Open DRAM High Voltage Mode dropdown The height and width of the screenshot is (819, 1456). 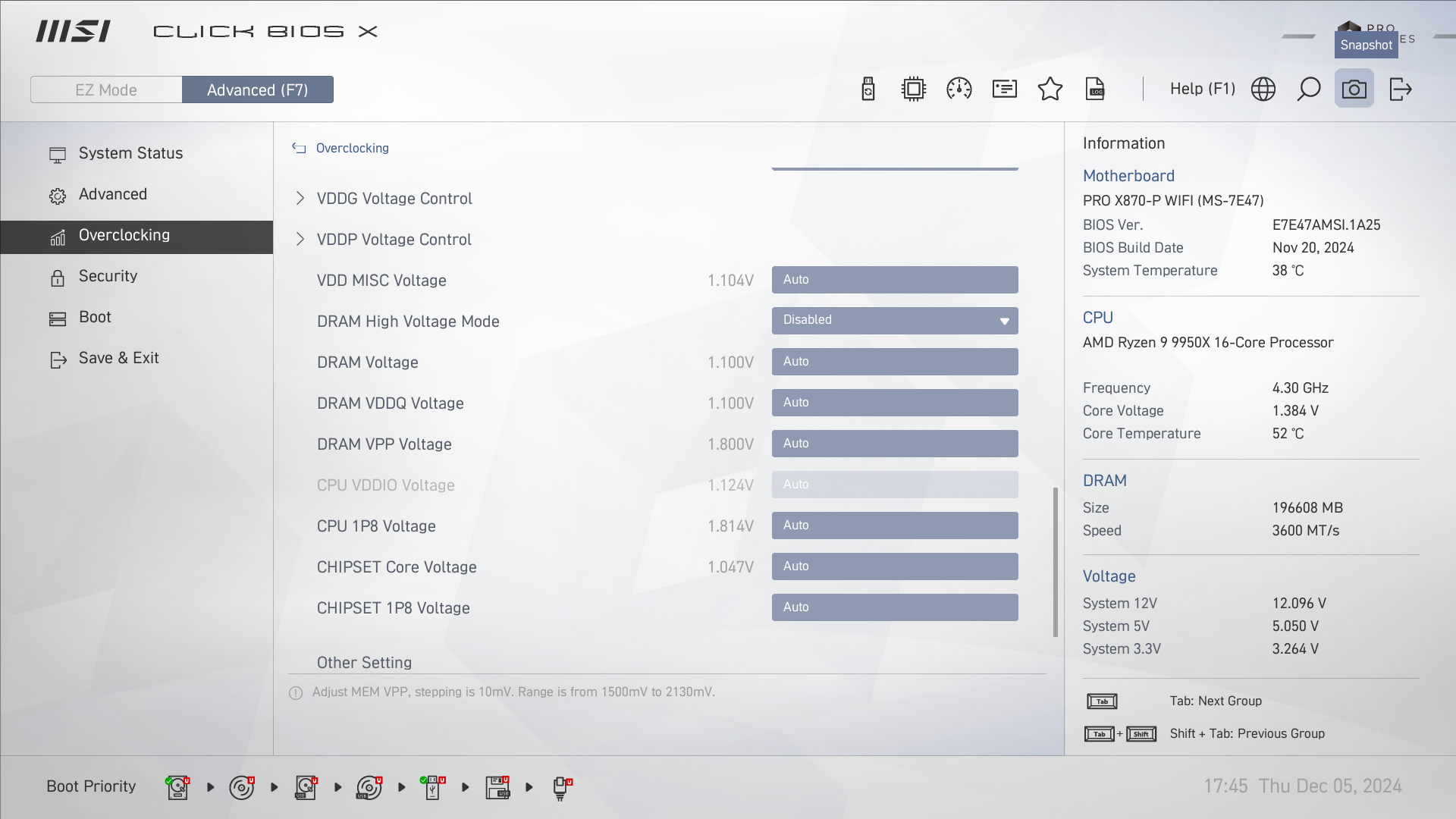(895, 320)
